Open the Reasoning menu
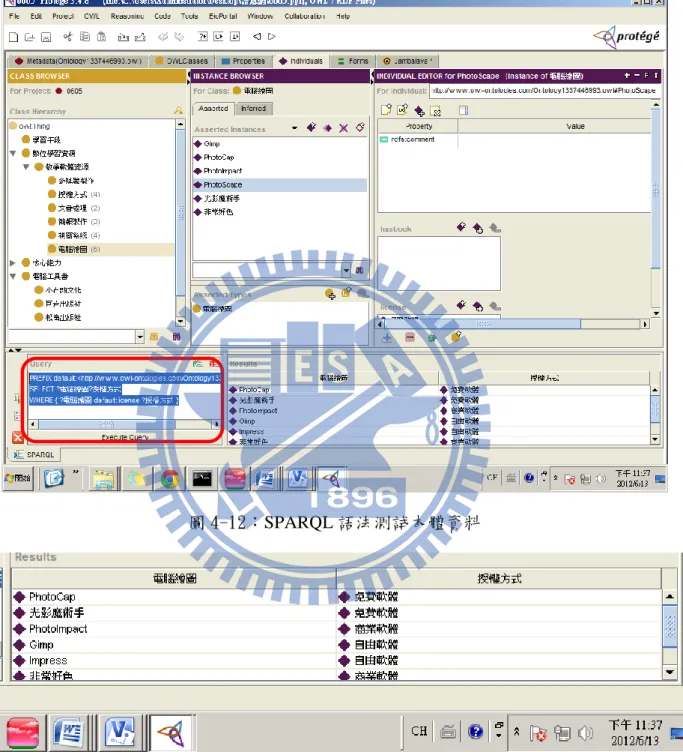This screenshot has width=683, height=752. (127, 16)
